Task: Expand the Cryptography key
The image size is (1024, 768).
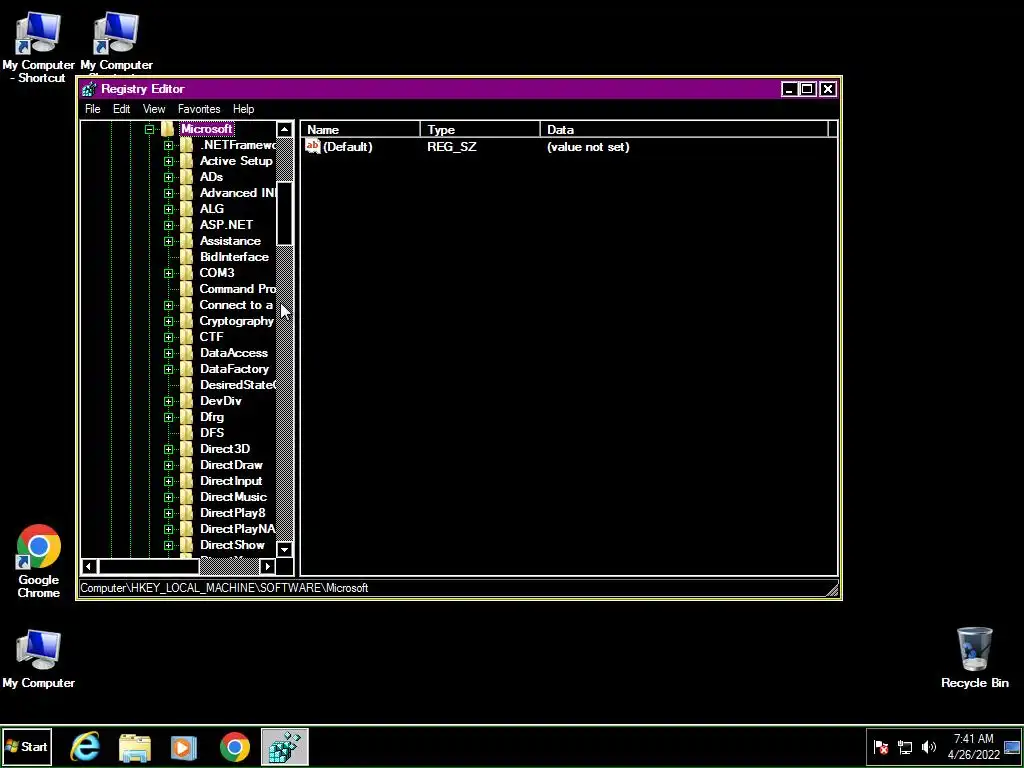Action: tap(168, 321)
